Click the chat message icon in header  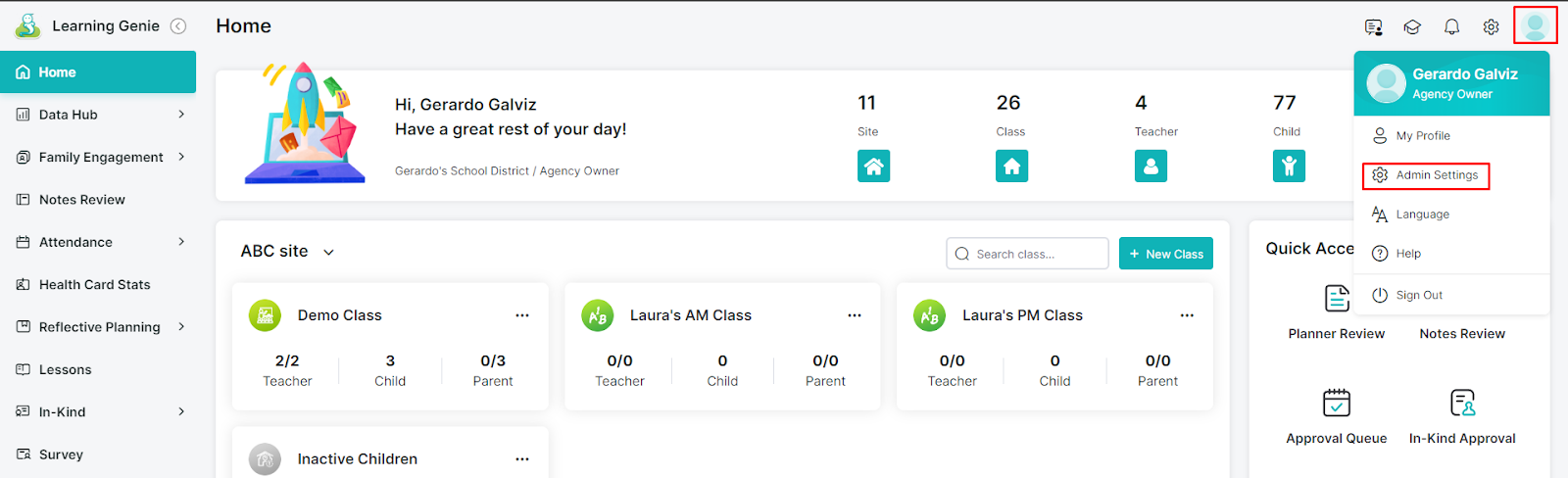[1374, 27]
